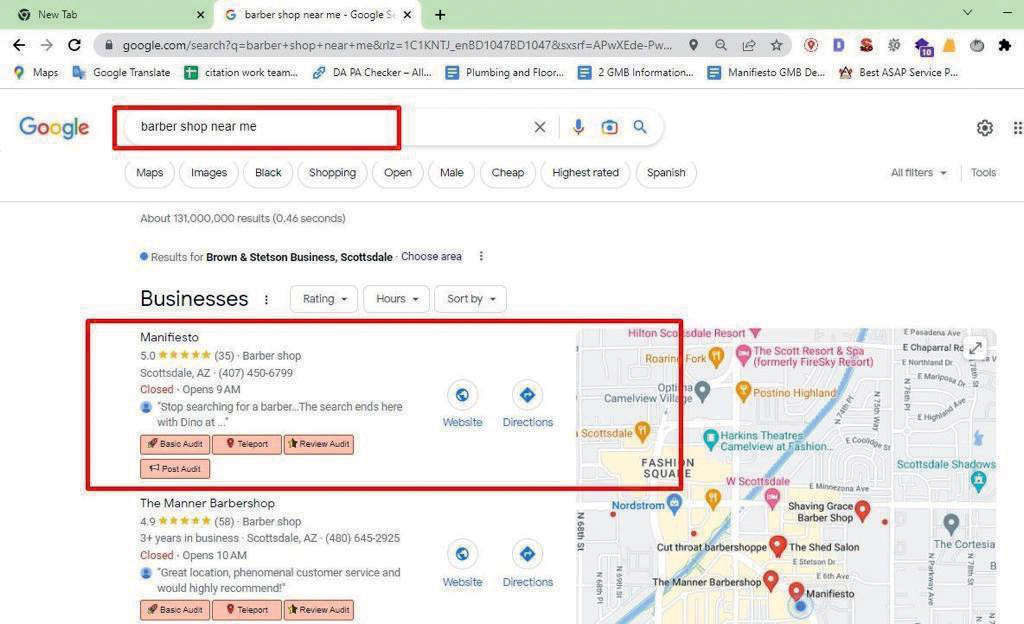Click Manifiesto Website globe icon

[x=462, y=395]
